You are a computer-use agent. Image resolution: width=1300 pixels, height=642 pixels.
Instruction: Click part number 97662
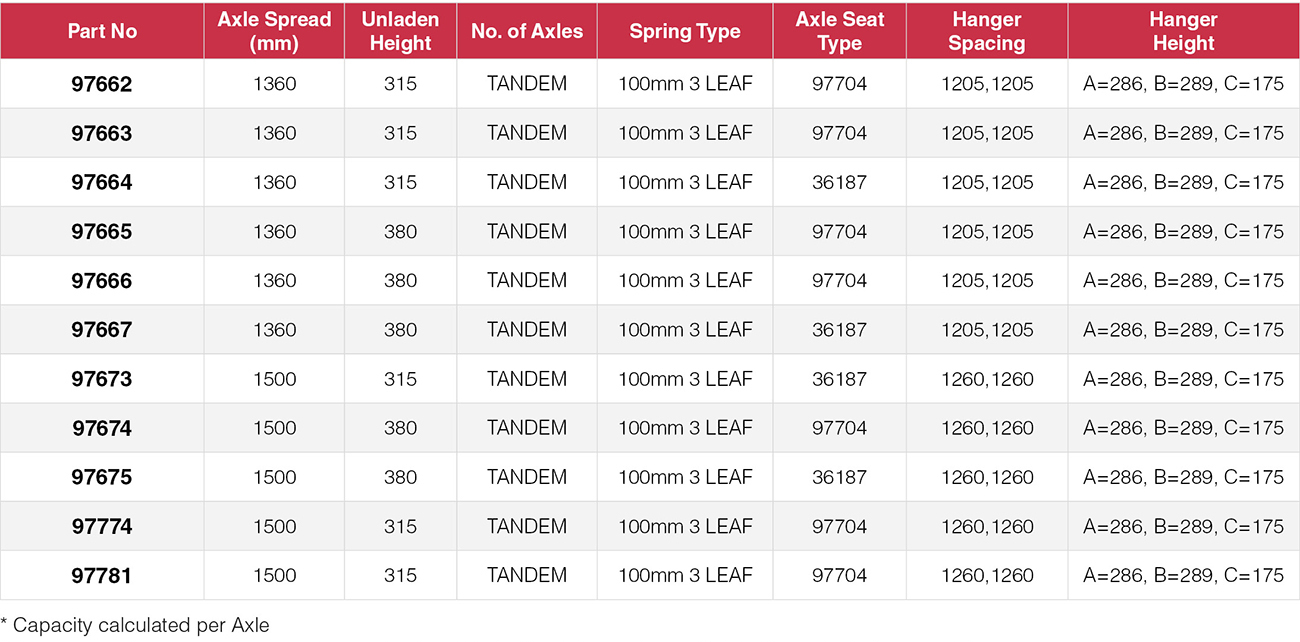[x=102, y=85]
